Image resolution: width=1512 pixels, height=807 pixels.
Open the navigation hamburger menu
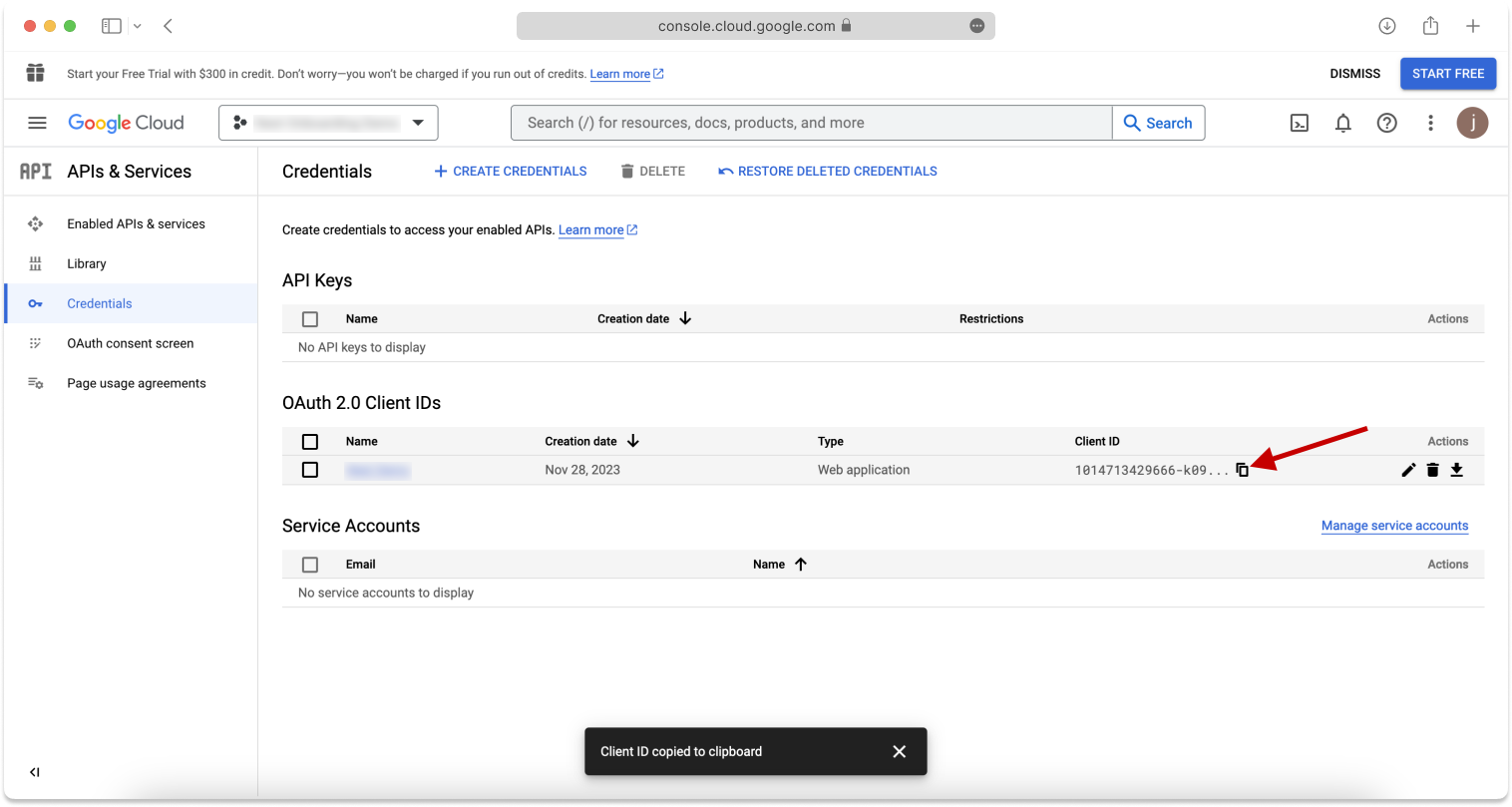pos(37,123)
